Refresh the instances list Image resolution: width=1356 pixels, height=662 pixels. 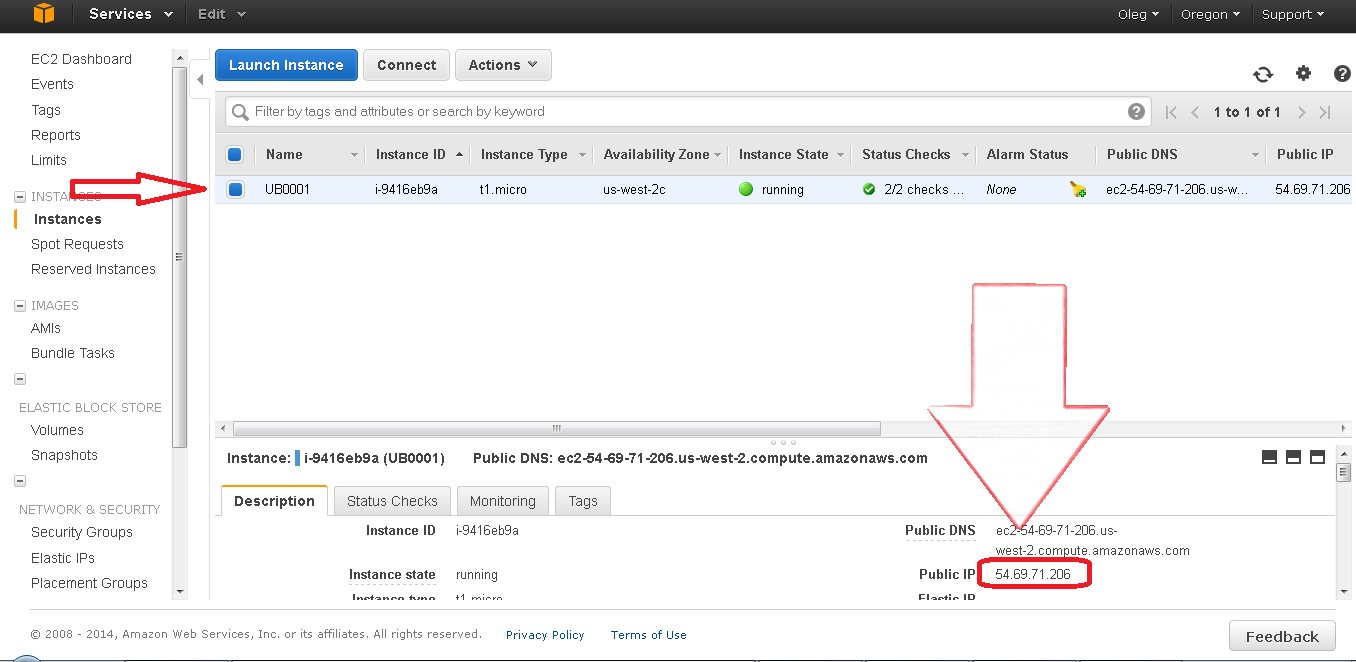tap(1263, 74)
